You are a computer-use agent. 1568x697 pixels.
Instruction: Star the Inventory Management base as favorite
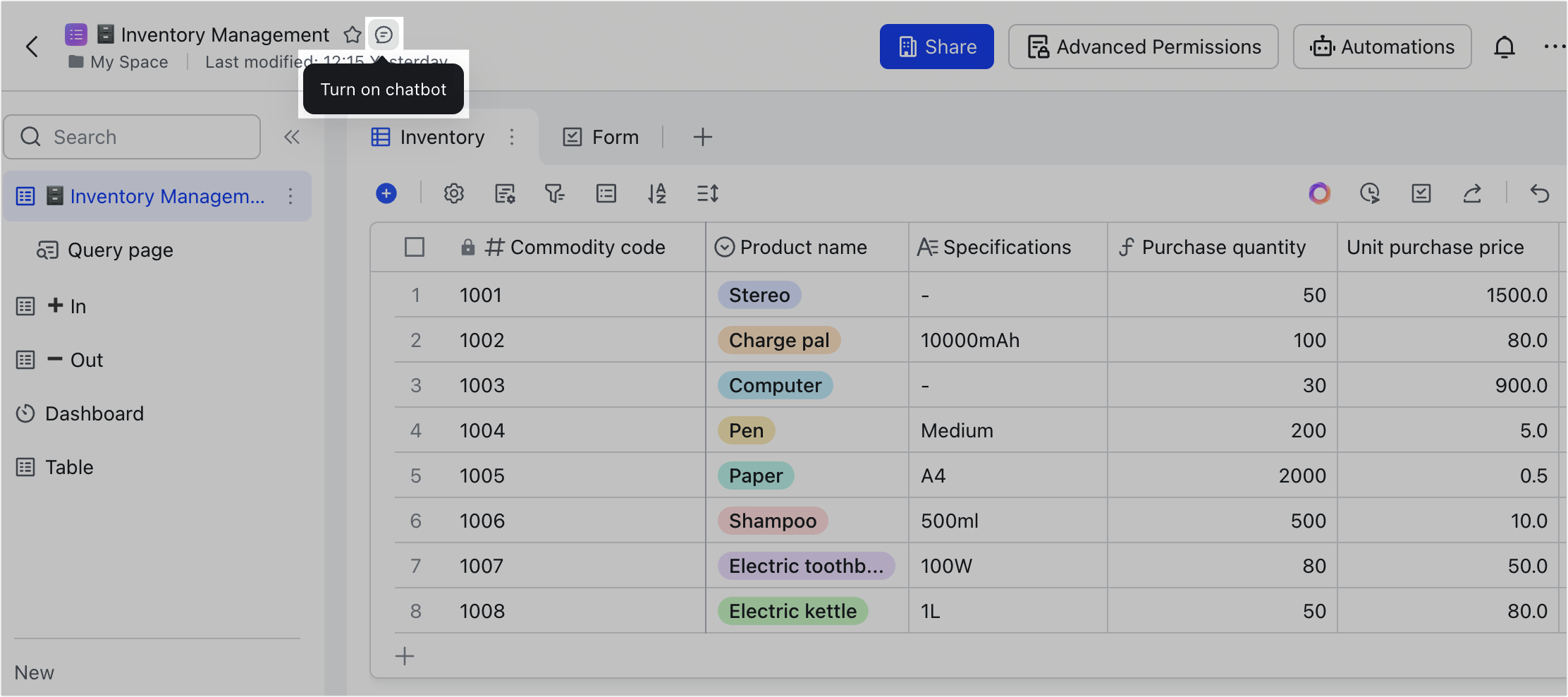[x=353, y=35]
